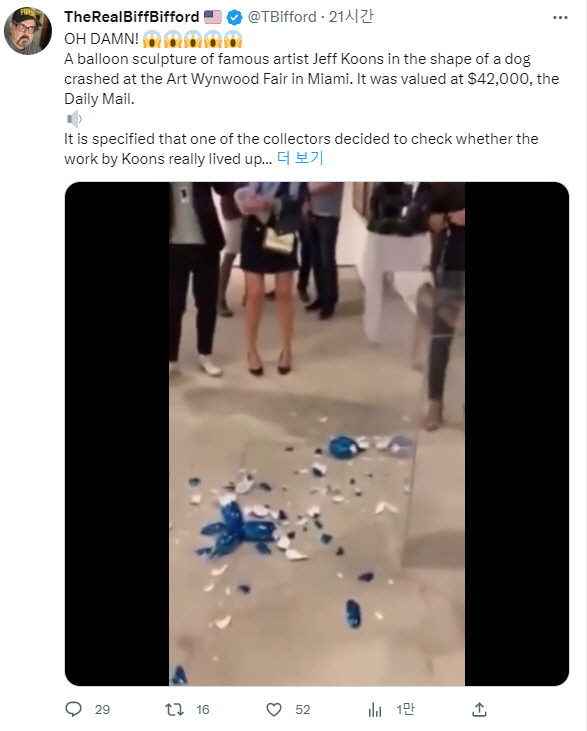Open the three-dot more options menu
The height and width of the screenshot is (731, 587).
(560, 18)
